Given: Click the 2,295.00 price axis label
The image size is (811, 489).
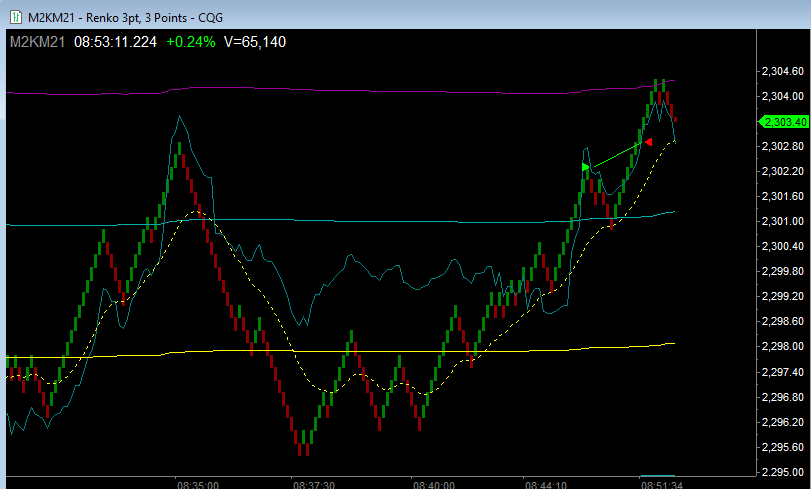Looking at the screenshot, I should coord(783,472).
